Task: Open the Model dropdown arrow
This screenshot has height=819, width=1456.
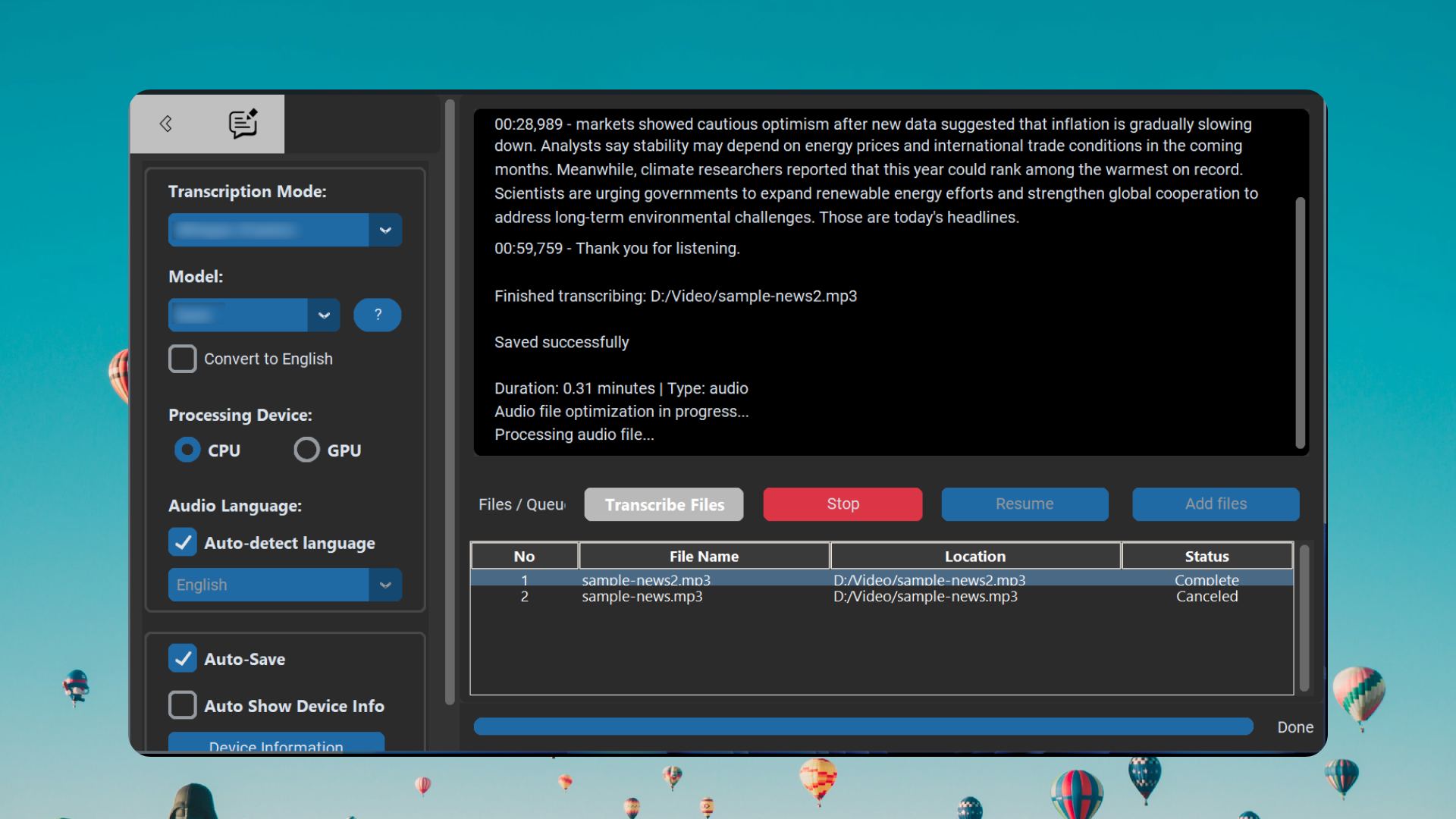Action: click(324, 315)
